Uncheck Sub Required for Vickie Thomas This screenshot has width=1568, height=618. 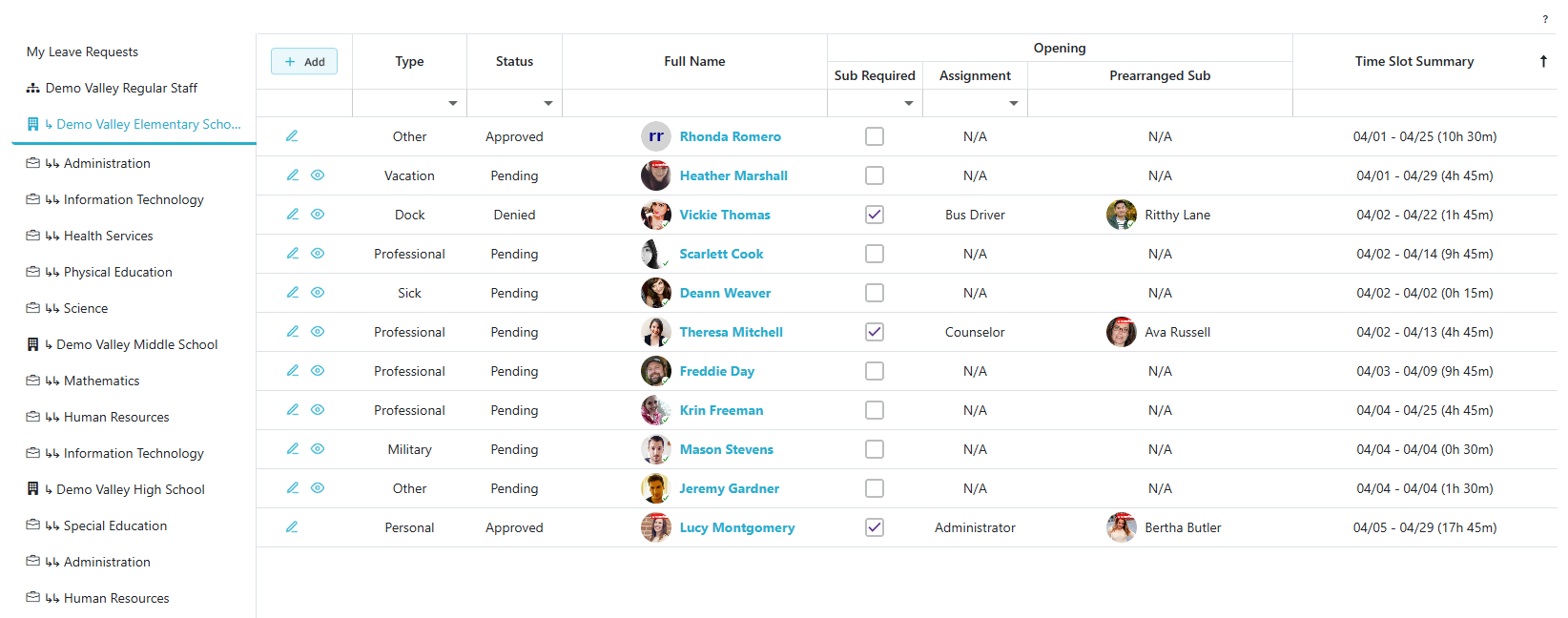click(875, 215)
